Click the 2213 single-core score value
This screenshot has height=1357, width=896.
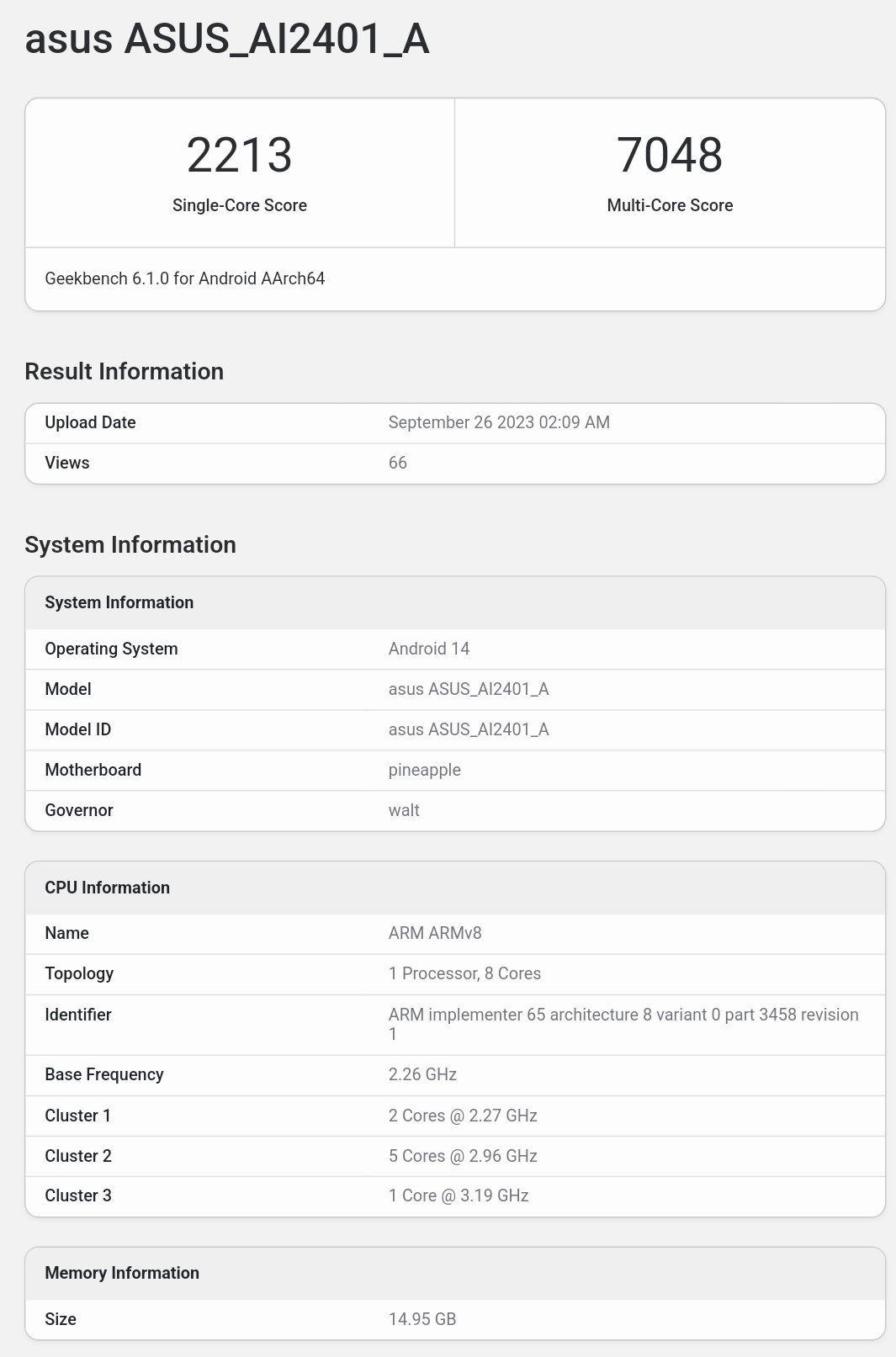pyautogui.click(x=240, y=156)
